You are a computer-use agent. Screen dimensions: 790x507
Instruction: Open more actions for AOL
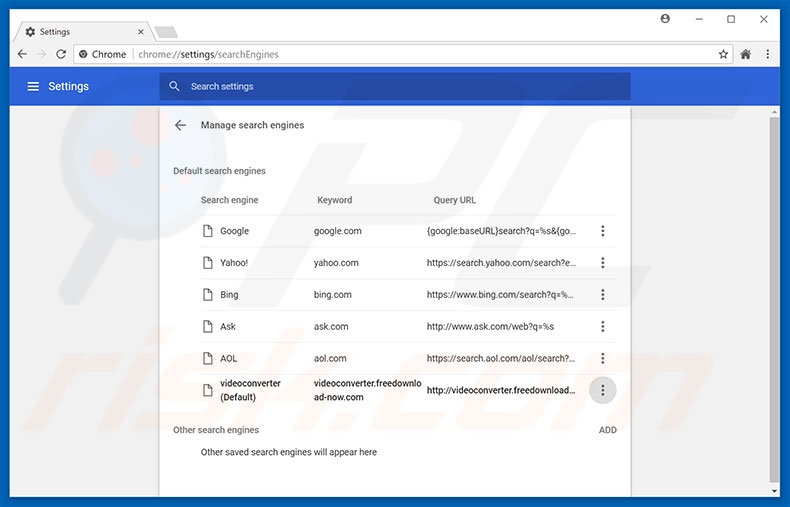603,358
